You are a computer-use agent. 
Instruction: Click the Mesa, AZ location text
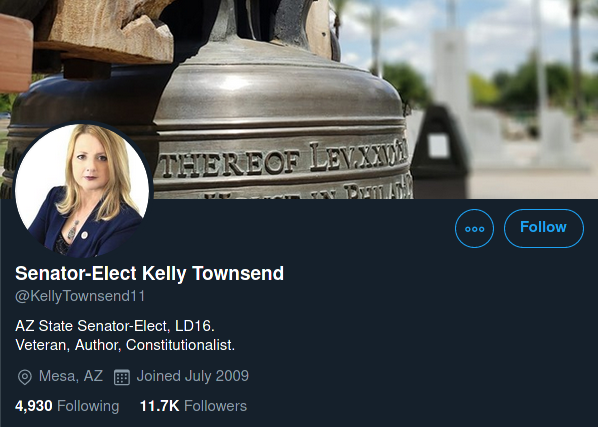[x=71, y=376]
